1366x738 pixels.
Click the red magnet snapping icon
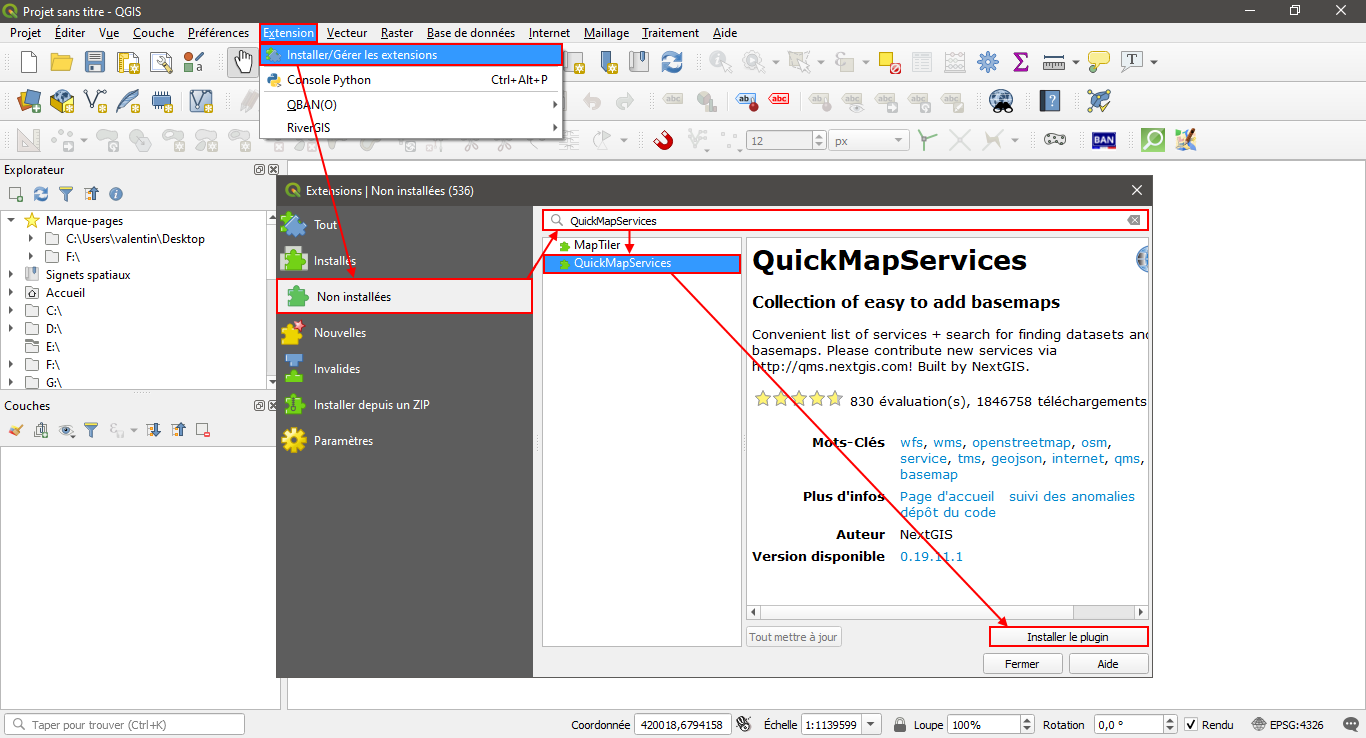(663, 140)
